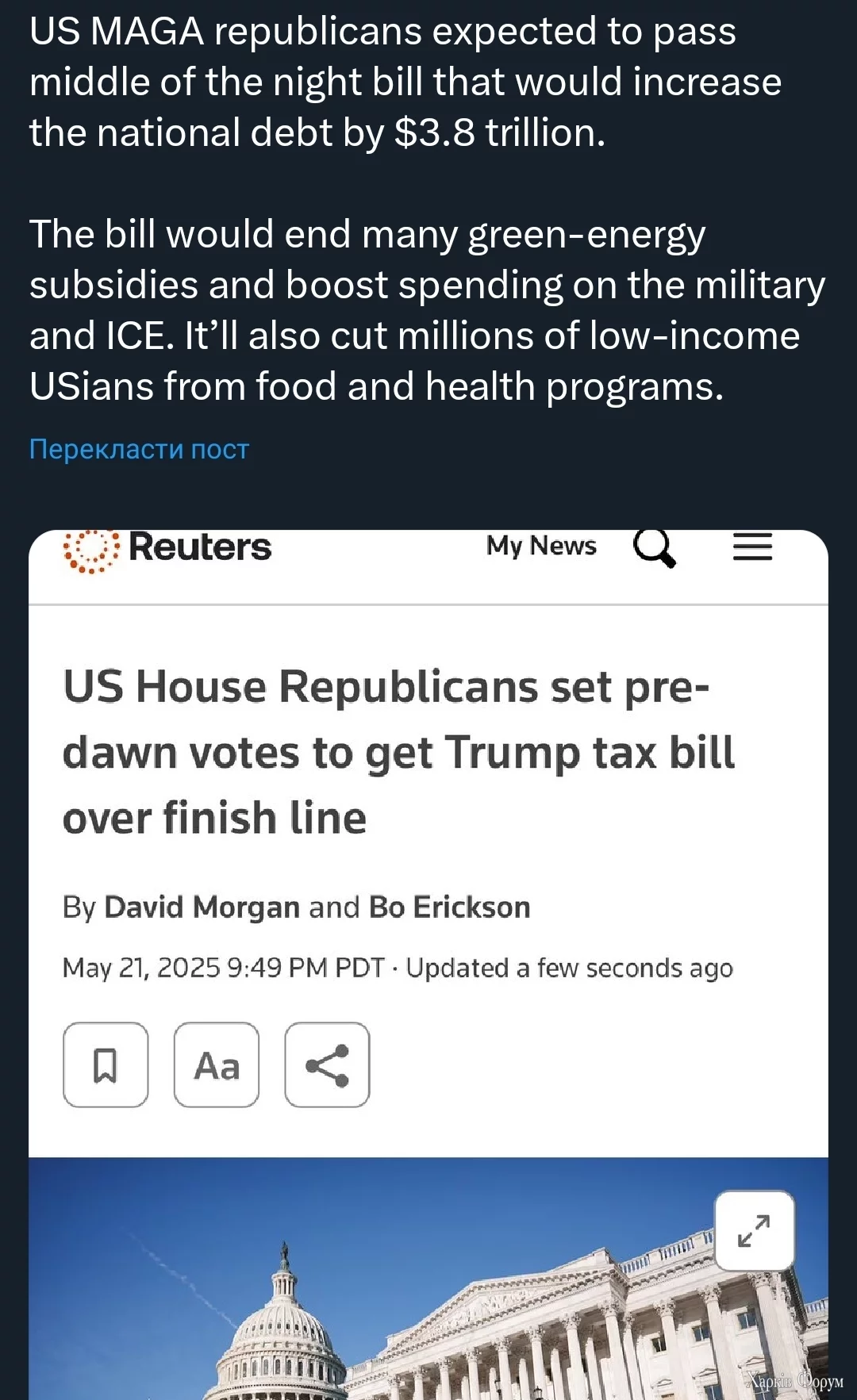Tap the columned House building in photo
Image resolution: width=857 pixels, height=1400 pixels.
[x=603, y=1333]
